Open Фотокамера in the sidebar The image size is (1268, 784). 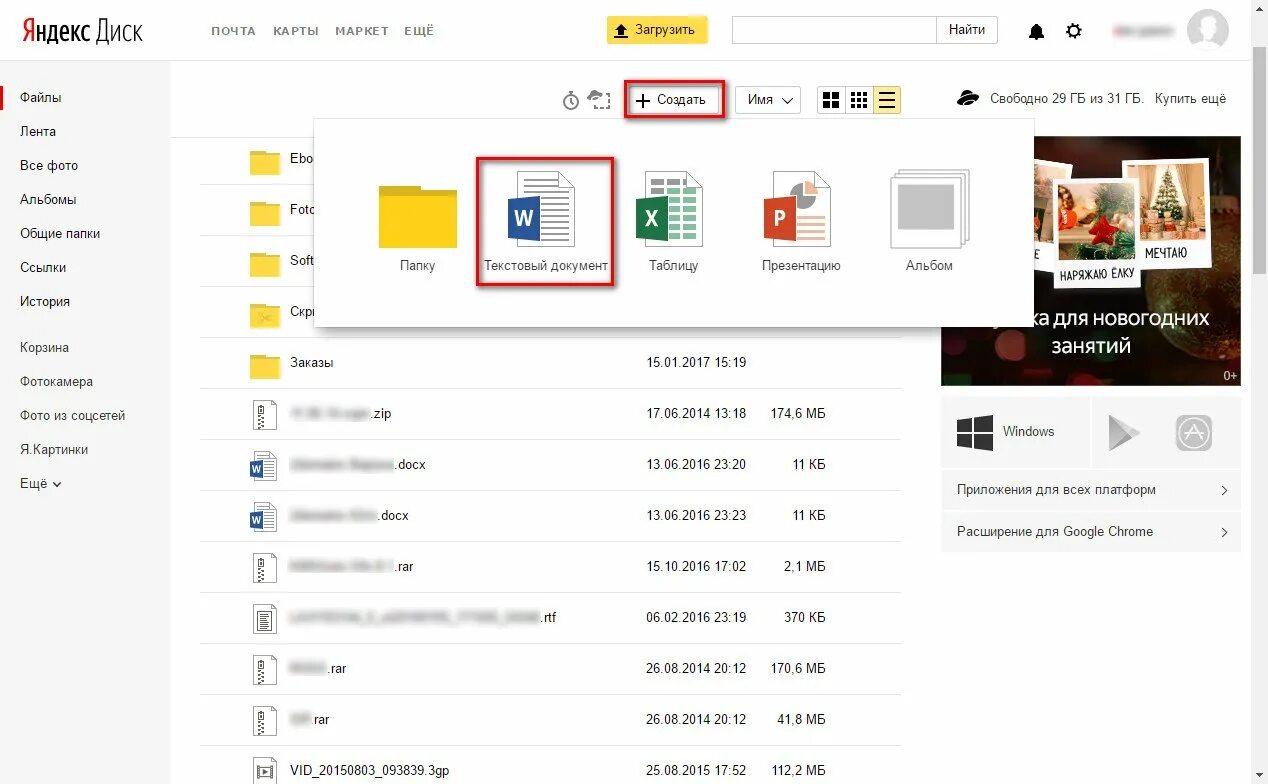(x=57, y=382)
